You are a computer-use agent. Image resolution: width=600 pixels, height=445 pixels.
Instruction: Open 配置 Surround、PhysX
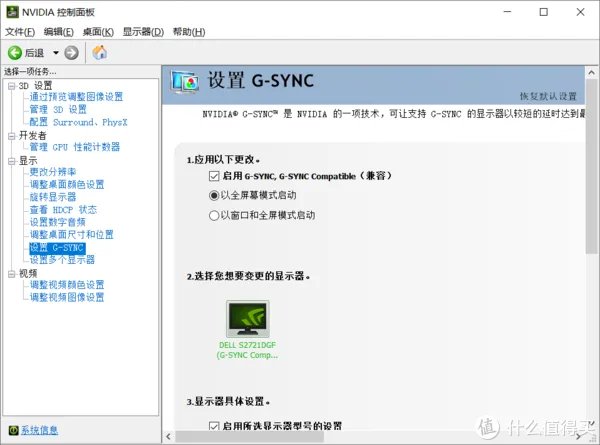(x=78, y=122)
